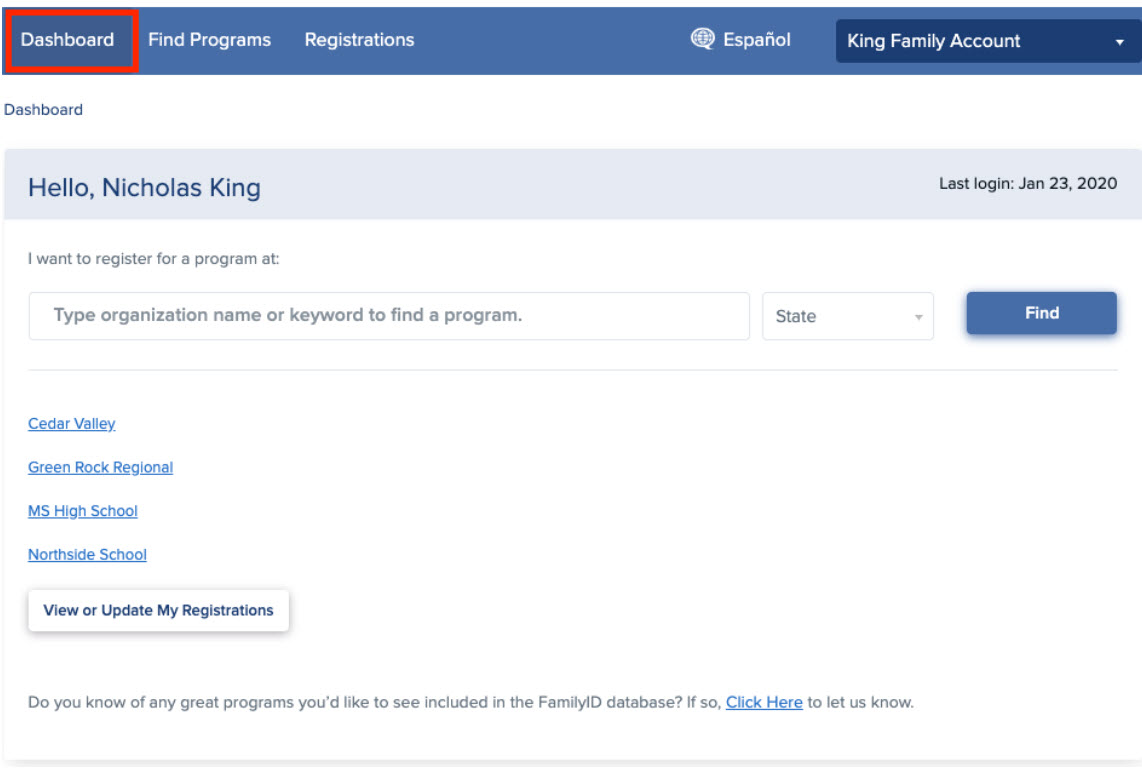
Task: Select the MS High School link
Action: coord(83,511)
